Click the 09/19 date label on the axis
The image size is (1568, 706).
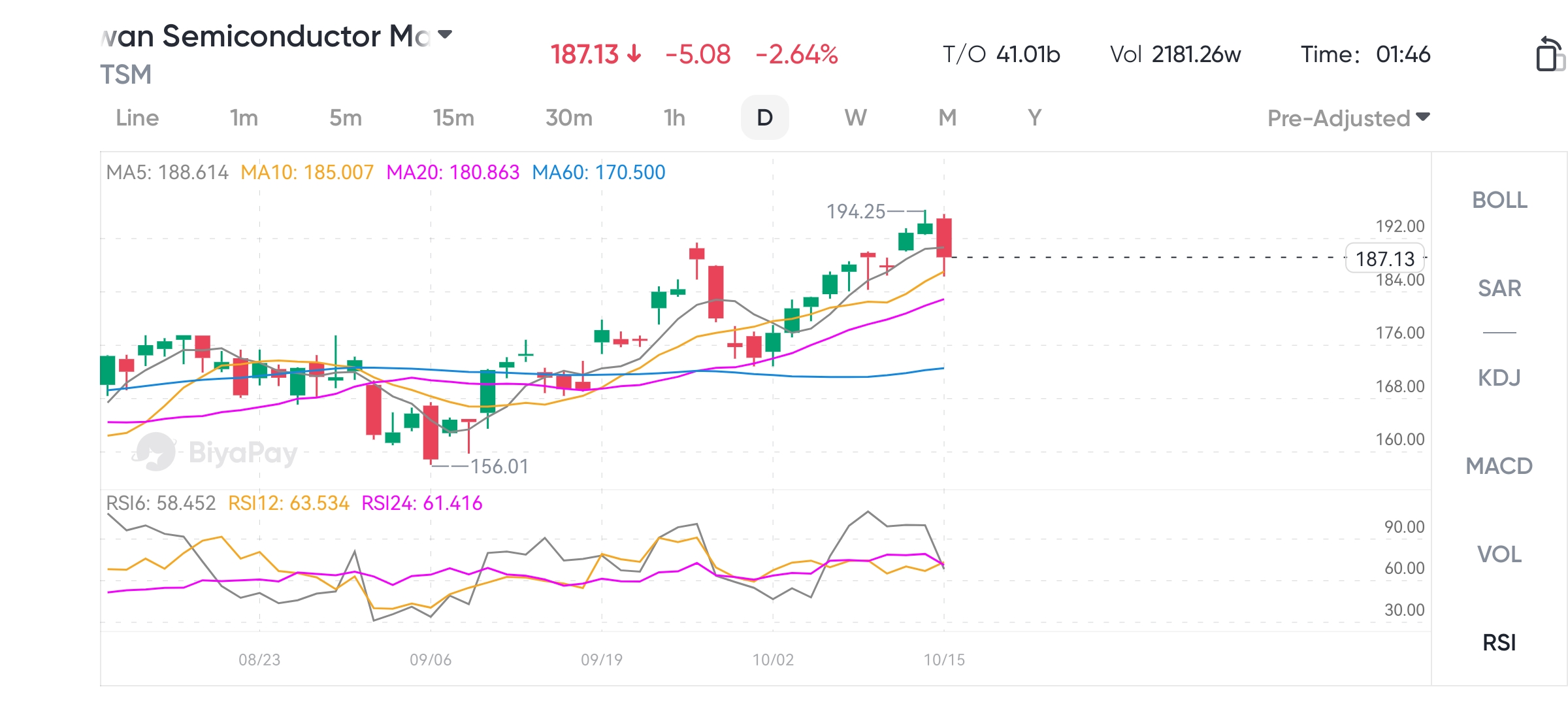tap(602, 660)
